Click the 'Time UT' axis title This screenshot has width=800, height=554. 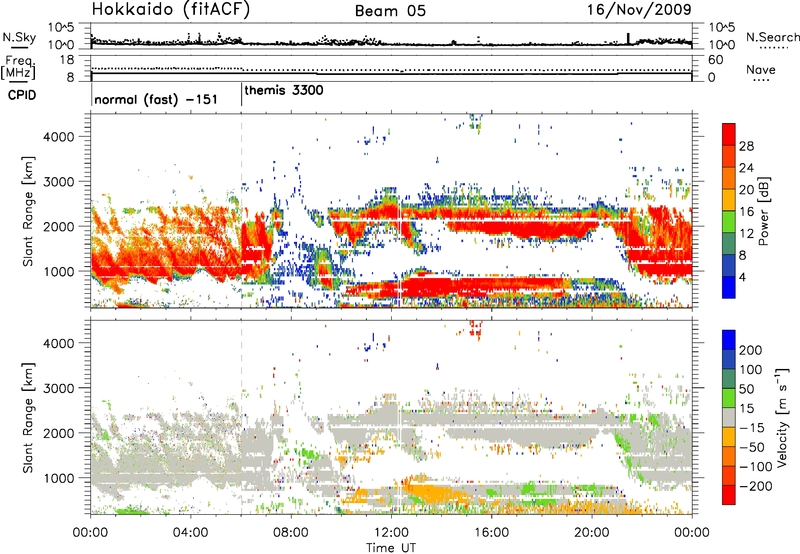pos(391,547)
